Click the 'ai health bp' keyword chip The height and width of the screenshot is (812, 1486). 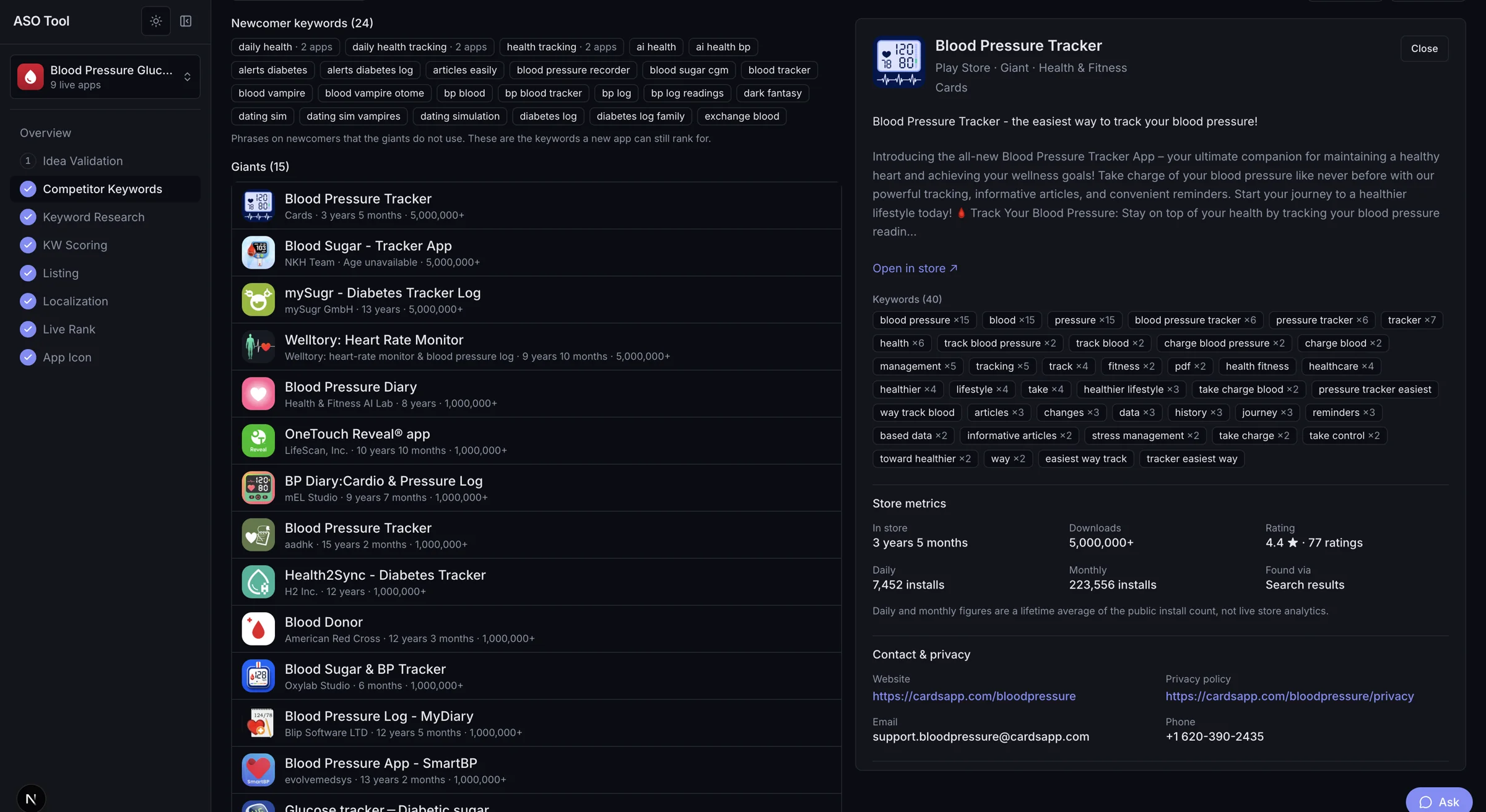[x=723, y=47]
